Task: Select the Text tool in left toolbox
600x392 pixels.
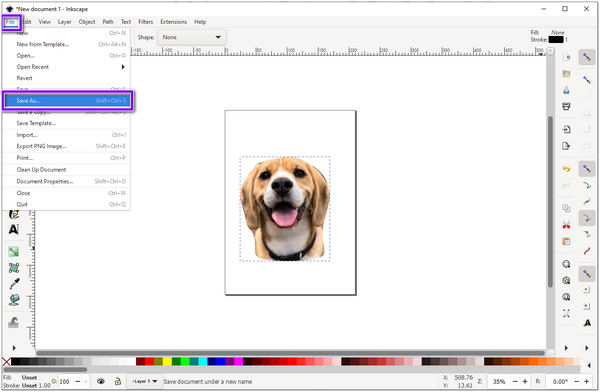Action: tap(14, 229)
